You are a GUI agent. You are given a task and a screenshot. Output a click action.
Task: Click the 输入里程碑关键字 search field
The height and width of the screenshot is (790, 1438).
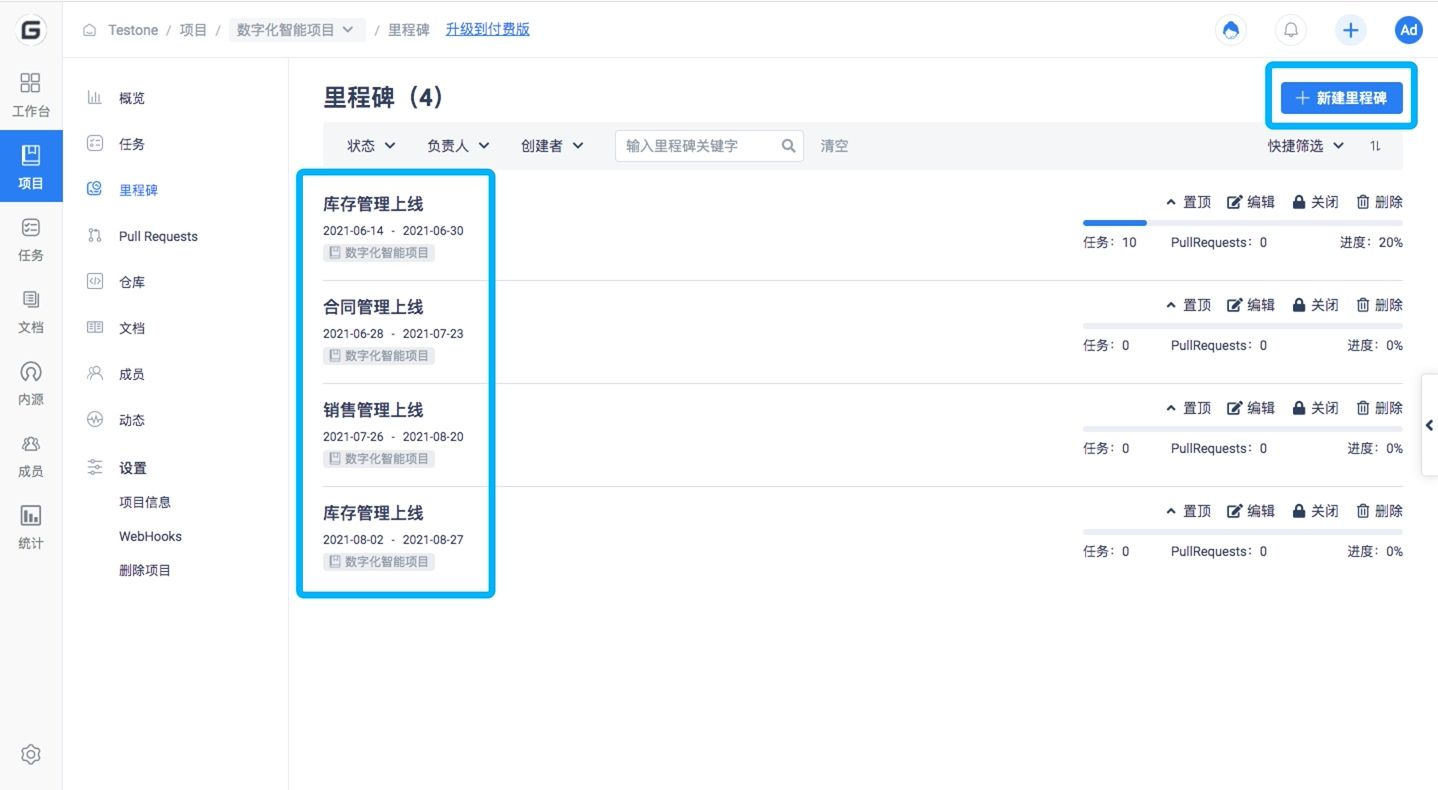tap(710, 146)
